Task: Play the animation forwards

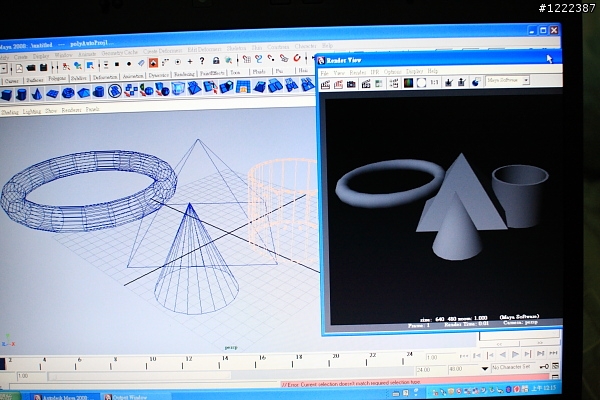Action: (515, 355)
